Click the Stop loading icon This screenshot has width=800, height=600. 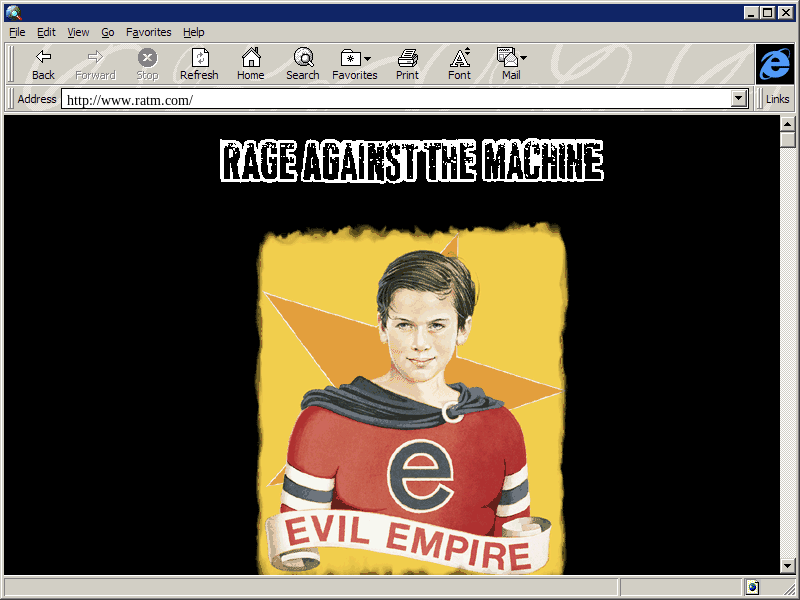click(x=147, y=58)
